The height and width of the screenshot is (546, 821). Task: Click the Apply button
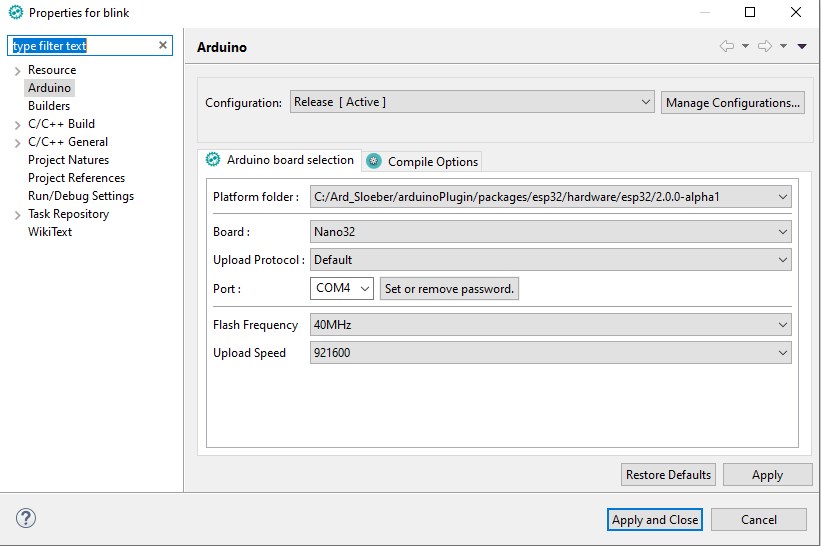tap(767, 475)
